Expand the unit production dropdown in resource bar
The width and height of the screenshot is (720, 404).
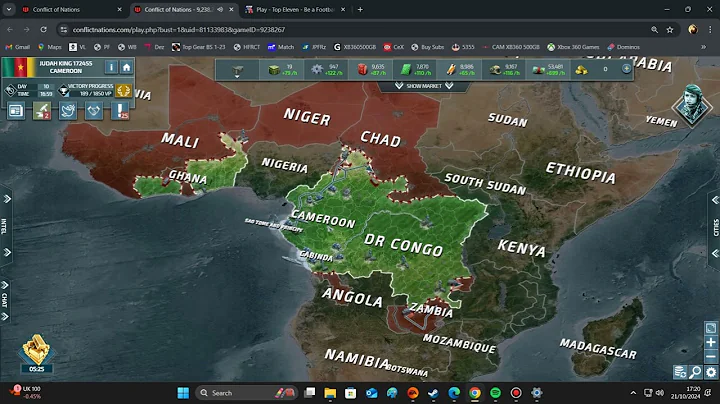pyautogui.click(x=237, y=71)
